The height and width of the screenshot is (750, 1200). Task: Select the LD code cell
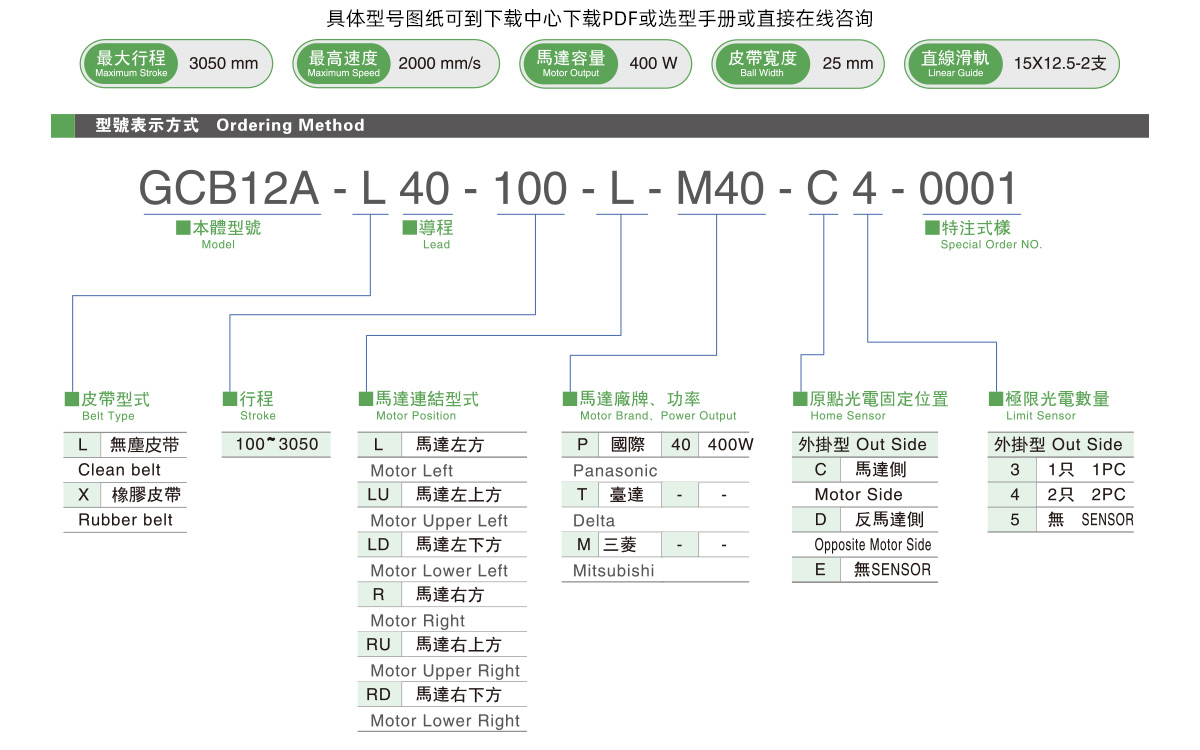(379, 545)
